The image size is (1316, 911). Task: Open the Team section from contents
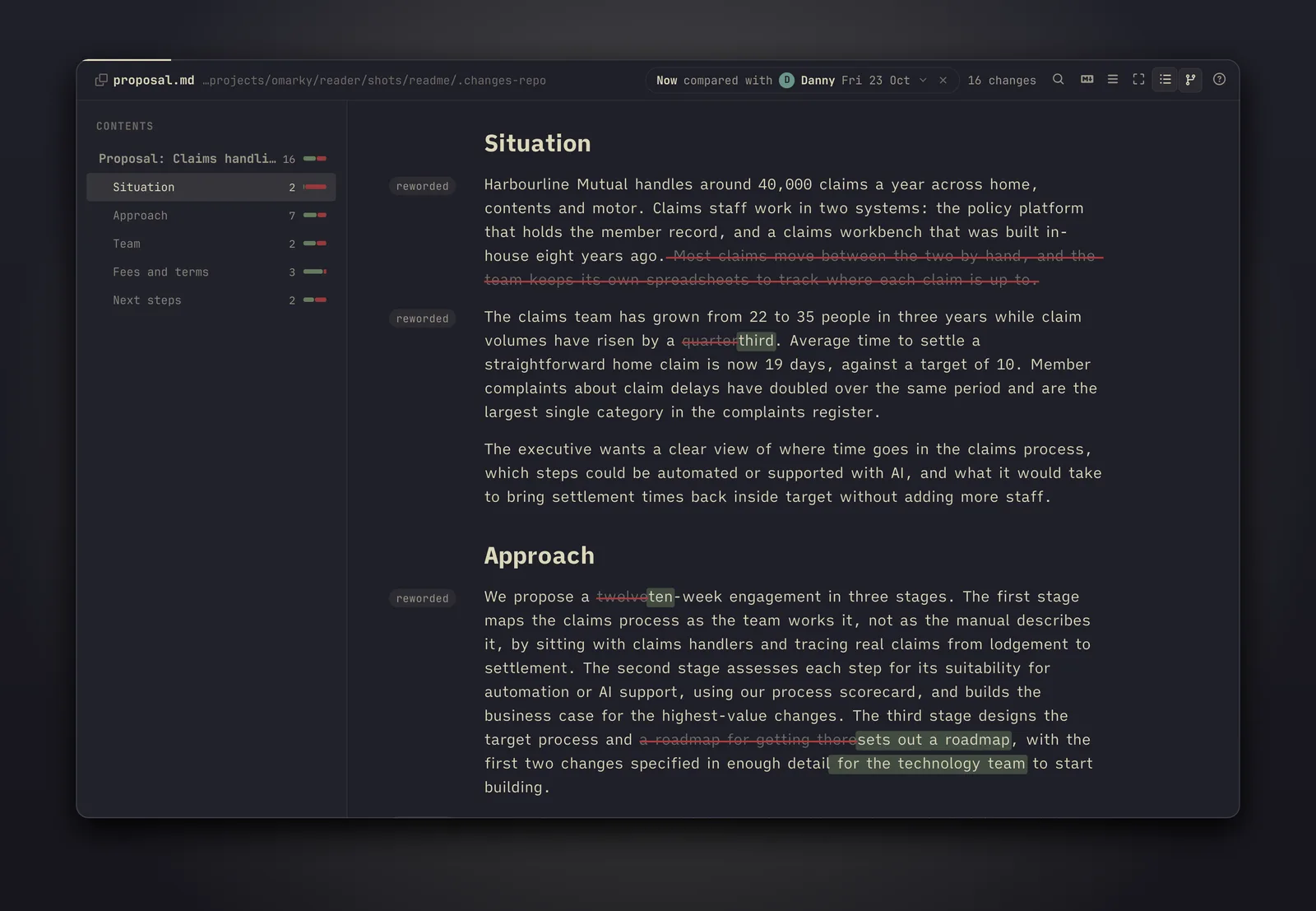(211, 244)
